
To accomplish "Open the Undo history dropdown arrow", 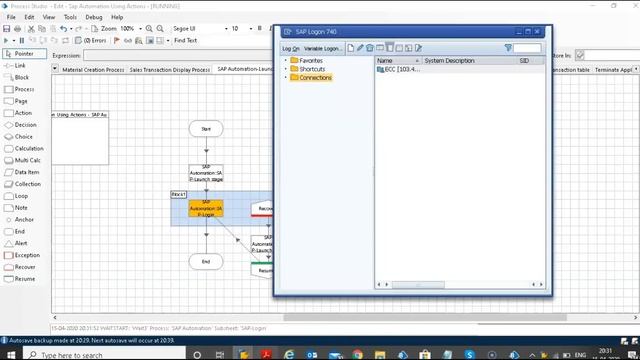I will 71,29.
